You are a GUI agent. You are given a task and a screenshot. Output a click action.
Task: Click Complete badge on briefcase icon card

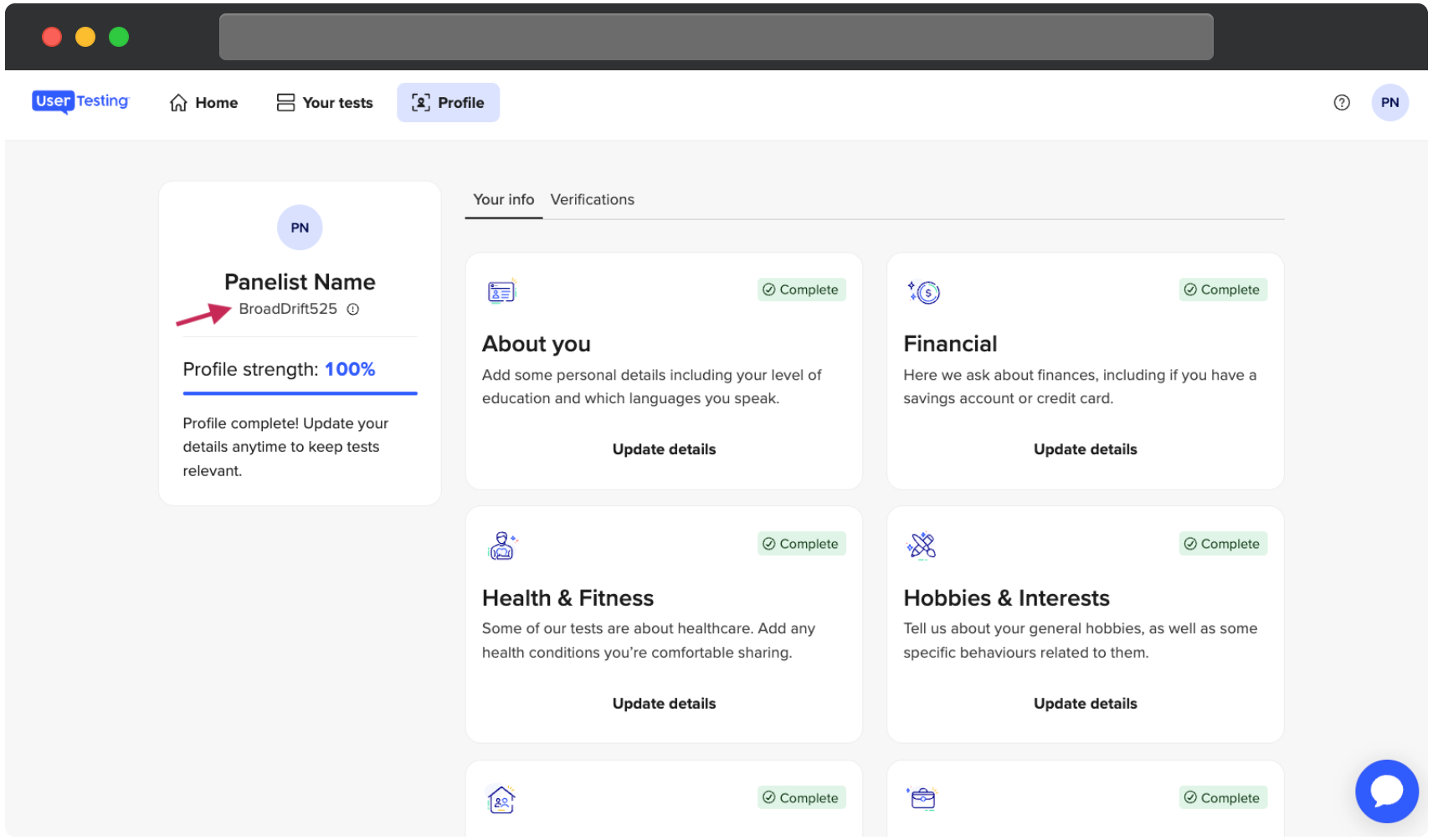click(1223, 798)
